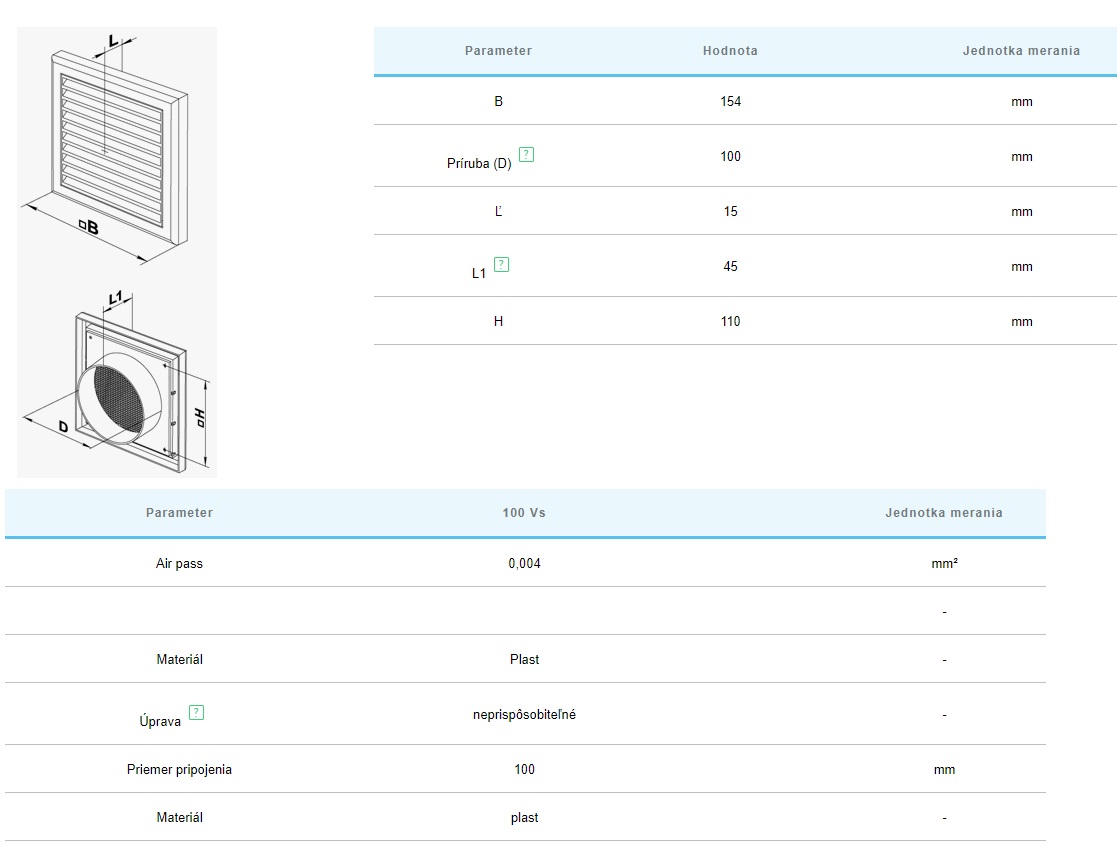Image resolution: width=1117 pixels, height=865 pixels.
Task: Click the mm² unit in Air pass row
Action: click(944, 564)
